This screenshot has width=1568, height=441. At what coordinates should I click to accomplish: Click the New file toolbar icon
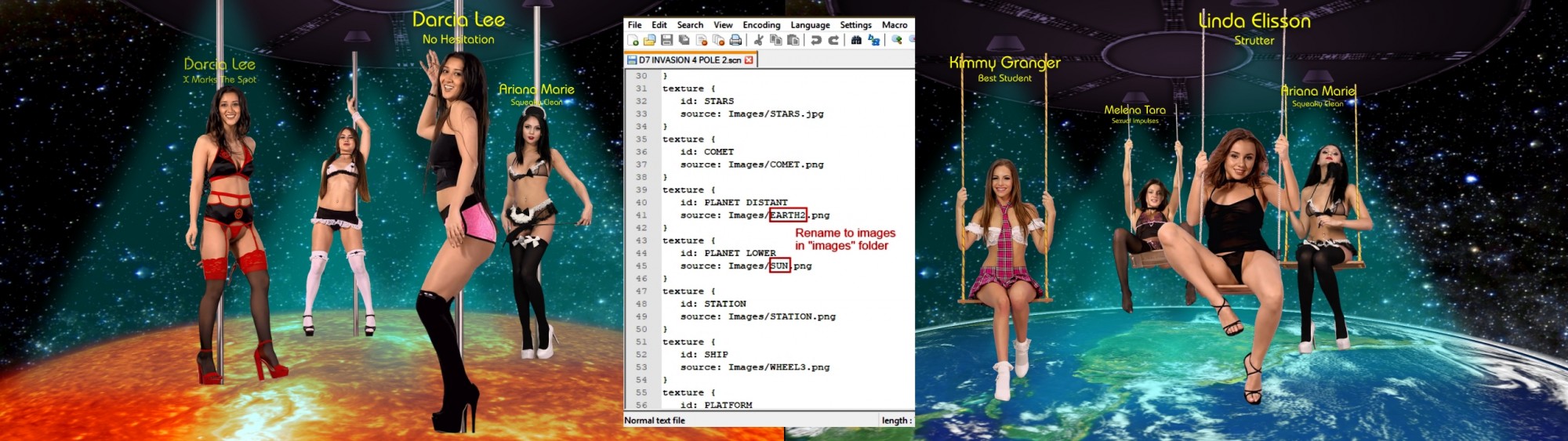click(633, 40)
